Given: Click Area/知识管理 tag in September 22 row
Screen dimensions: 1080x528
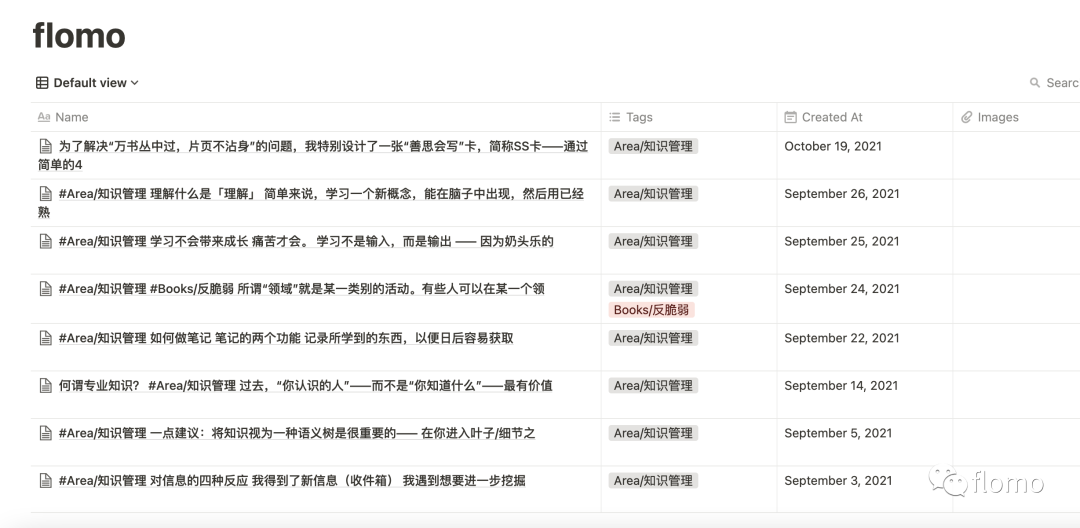Looking at the screenshot, I should (653, 338).
